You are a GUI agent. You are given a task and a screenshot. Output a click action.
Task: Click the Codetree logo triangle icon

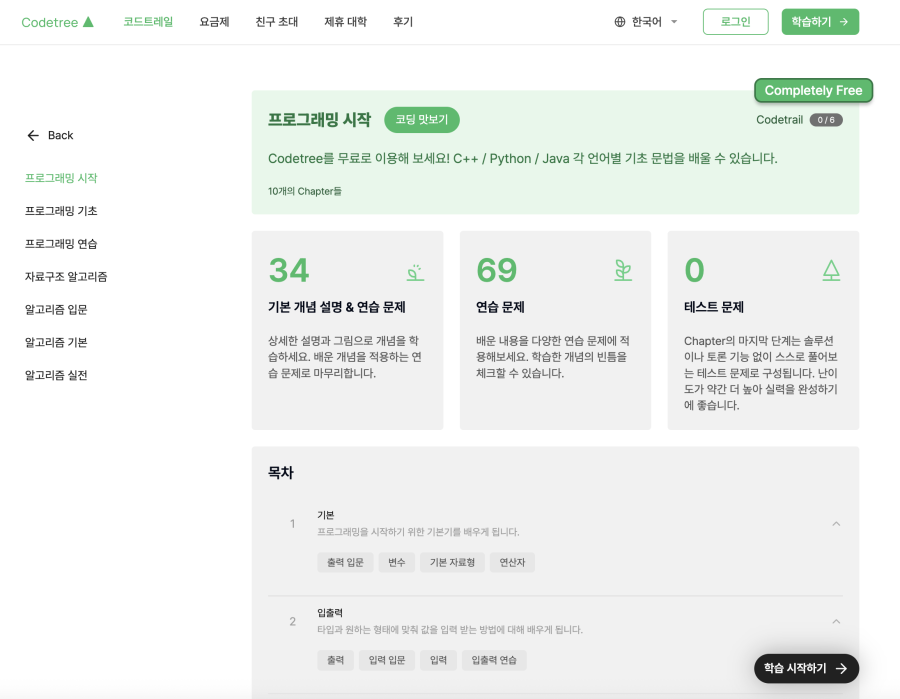[x=88, y=22]
